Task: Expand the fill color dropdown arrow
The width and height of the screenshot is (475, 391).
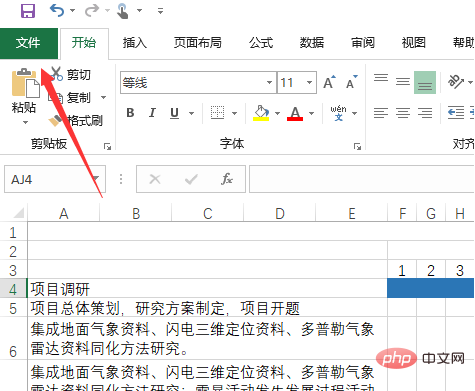Action: [x=277, y=113]
